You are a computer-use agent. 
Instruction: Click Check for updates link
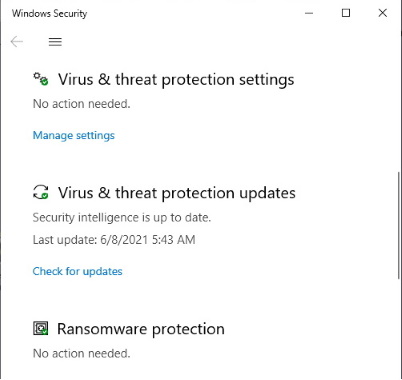click(77, 271)
